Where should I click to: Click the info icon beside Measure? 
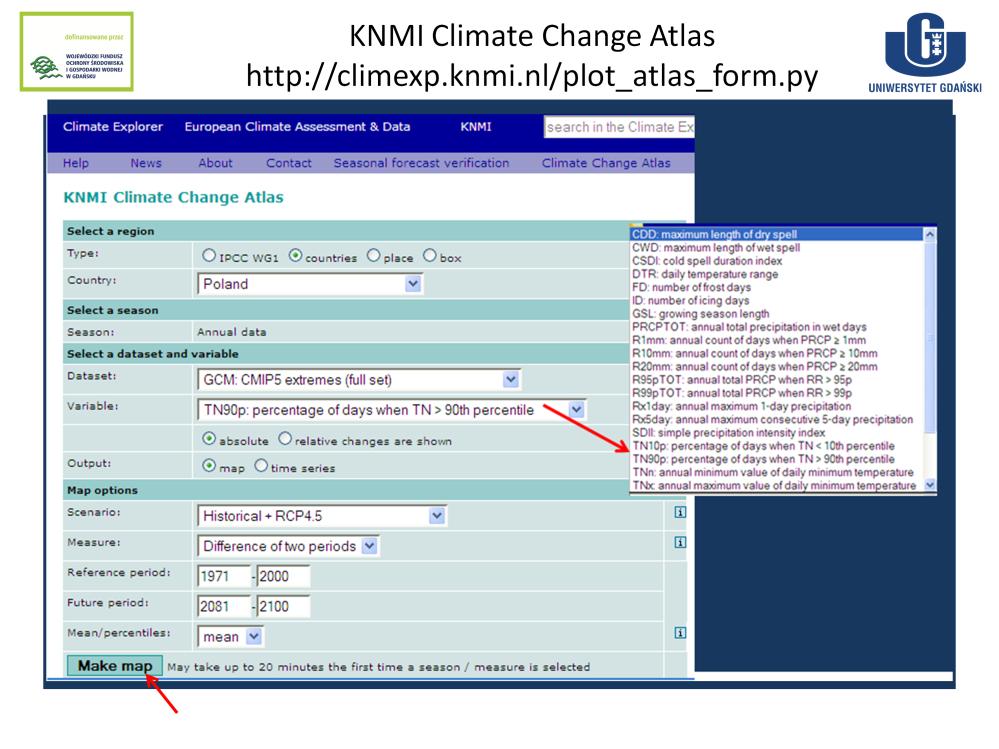coord(680,543)
